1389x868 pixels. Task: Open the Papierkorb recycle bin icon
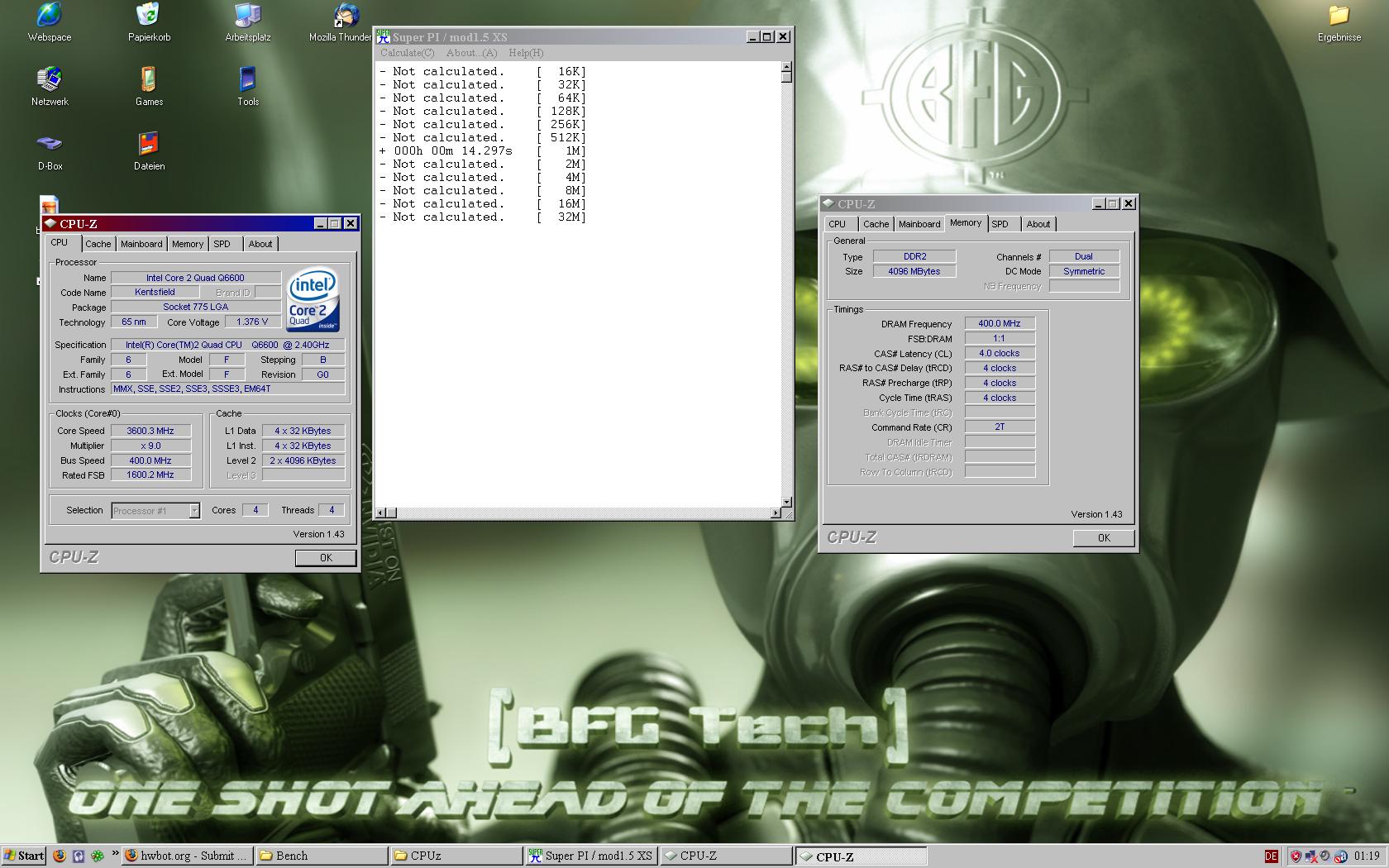pos(149,22)
